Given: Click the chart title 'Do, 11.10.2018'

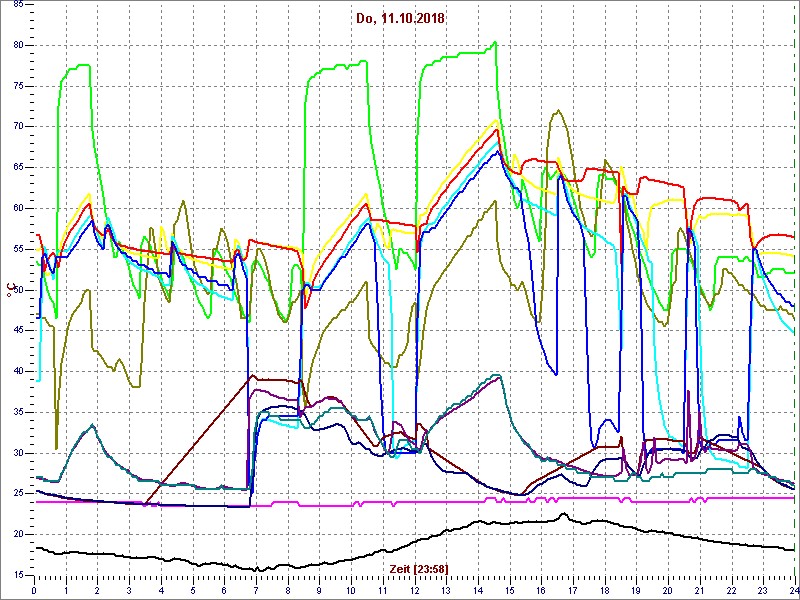Looking at the screenshot, I should pos(400,19).
